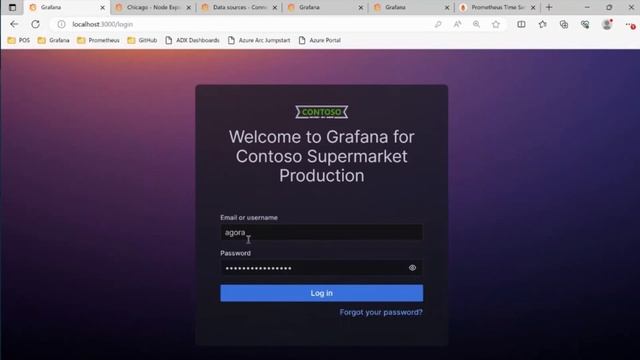This screenshot has height=360, width=640.
Task: Switch to the Prometheus Time Series tab
Action: click(x=498, y=7)
